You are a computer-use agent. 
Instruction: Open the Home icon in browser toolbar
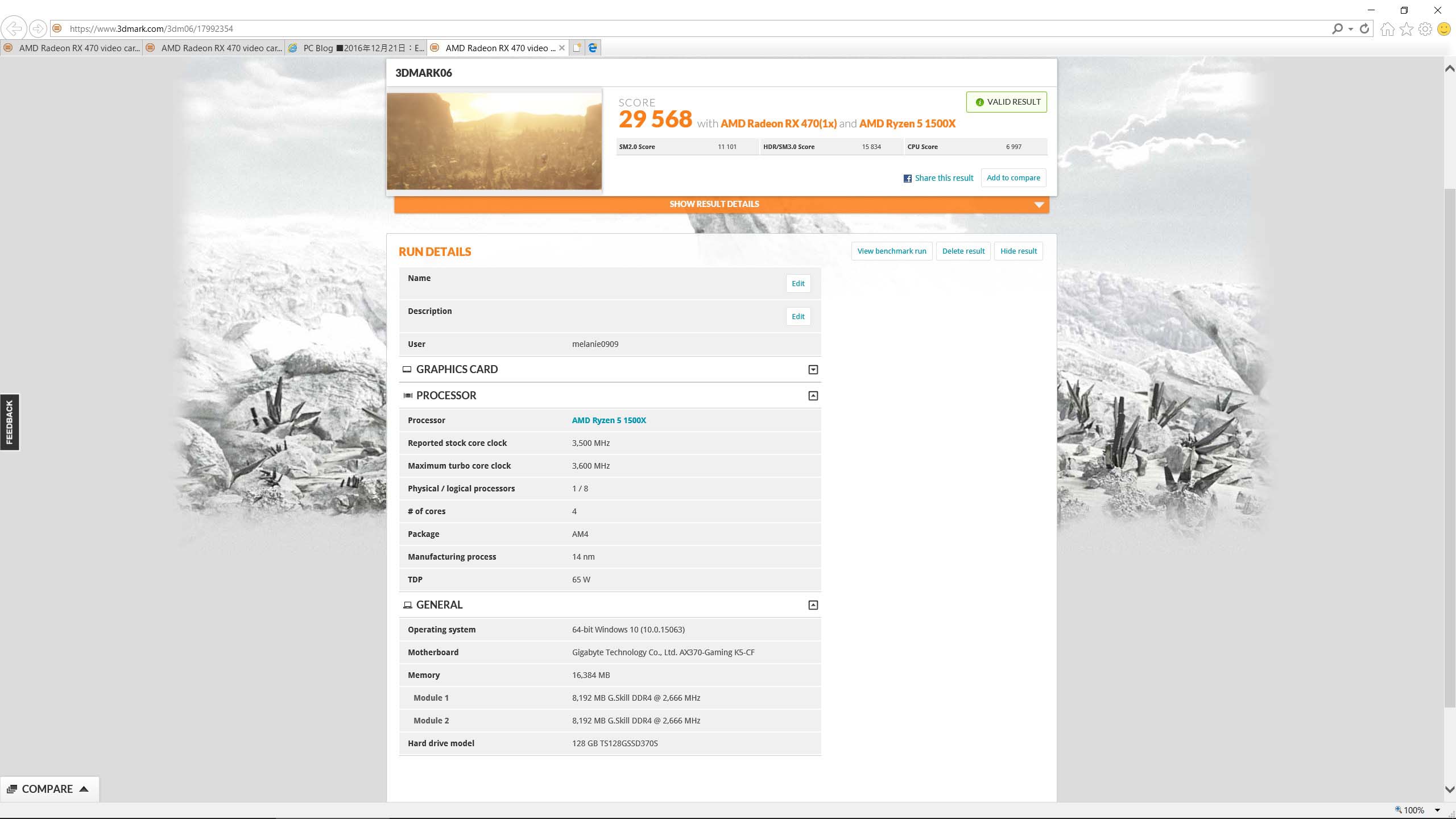[1388, 29]
